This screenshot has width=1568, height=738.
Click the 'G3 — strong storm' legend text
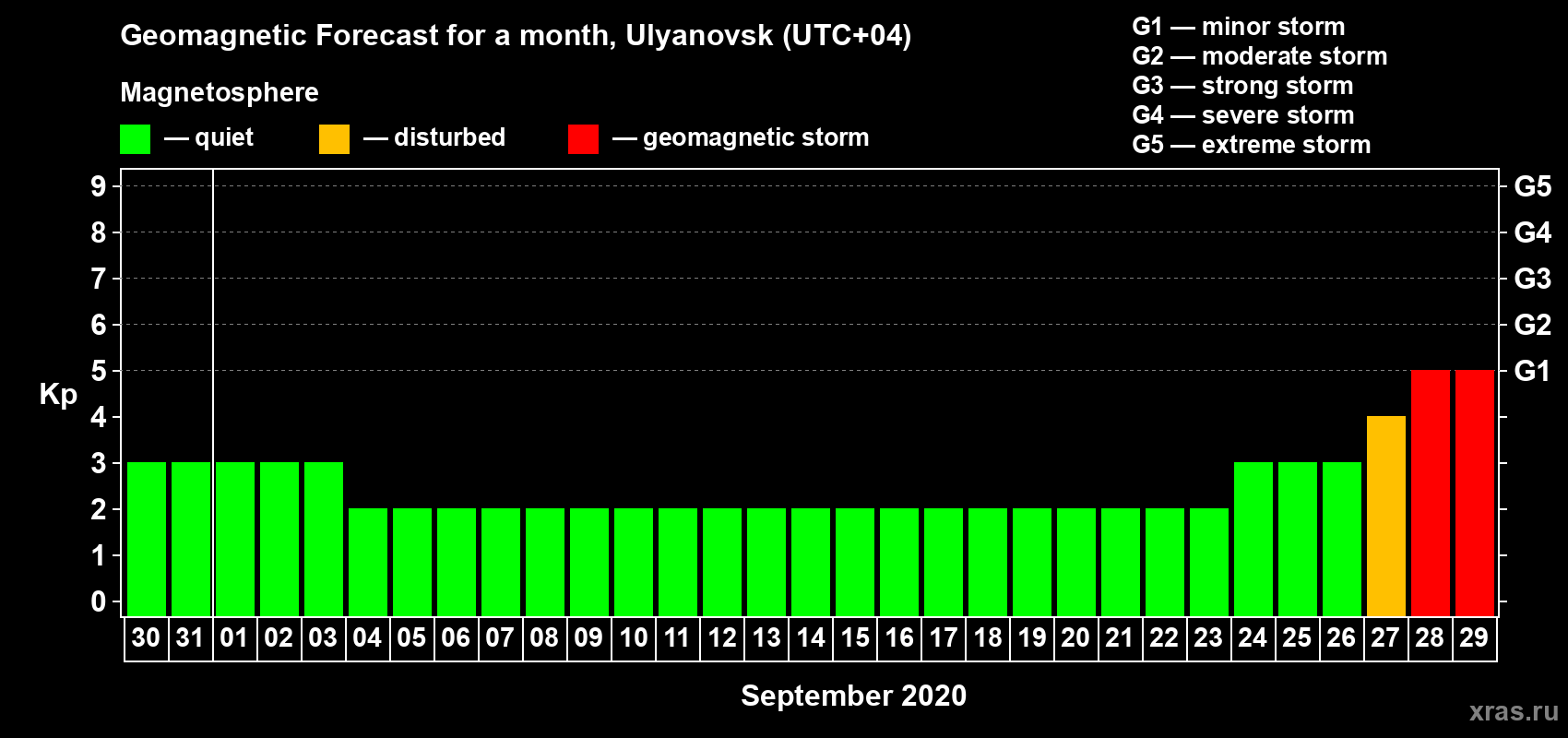point(1242,86)
